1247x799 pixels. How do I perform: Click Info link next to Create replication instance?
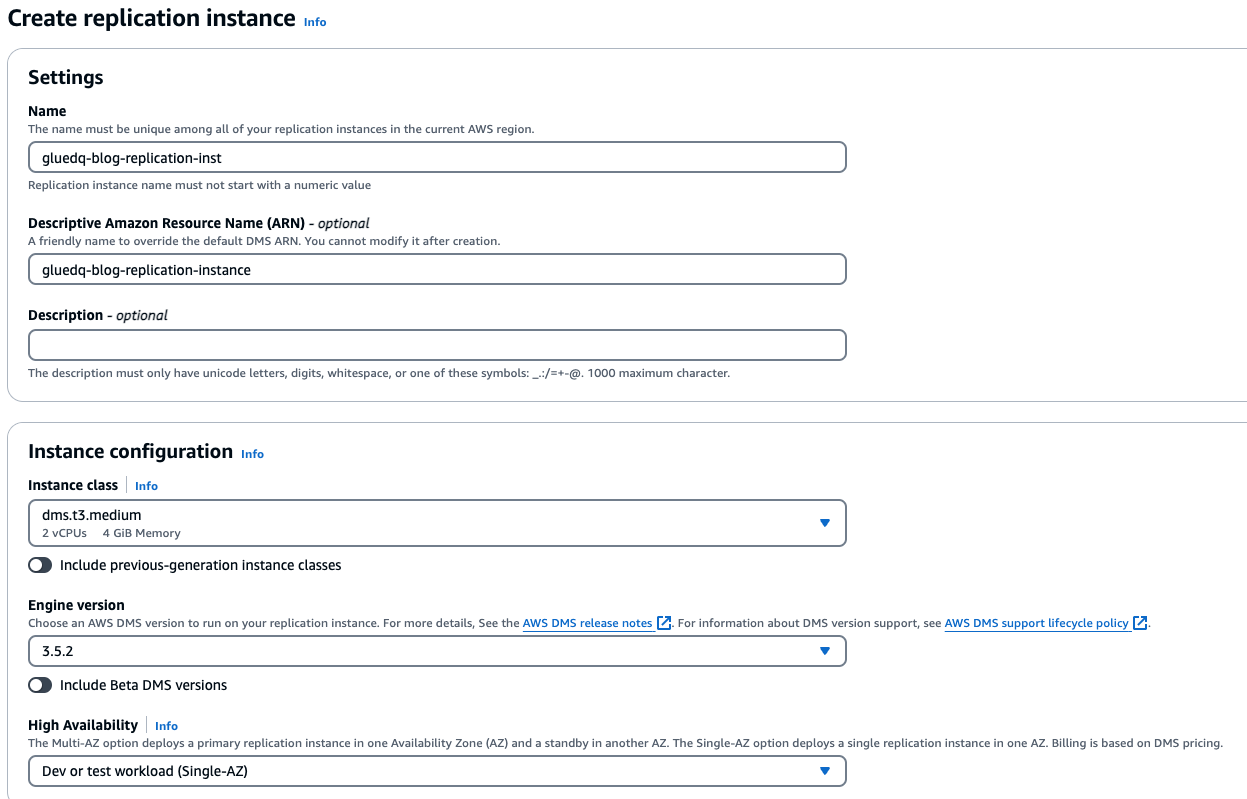coord(315,22)
